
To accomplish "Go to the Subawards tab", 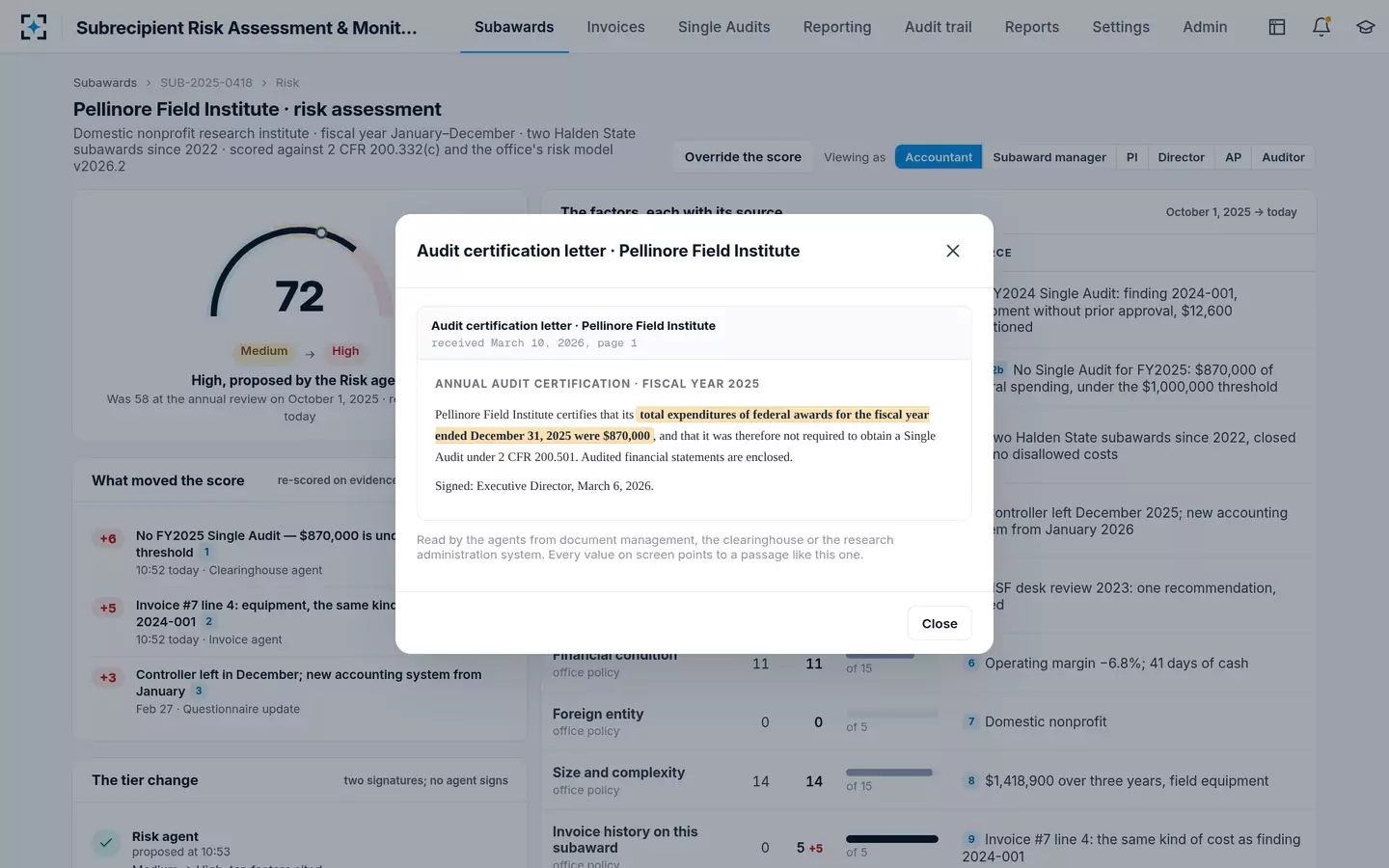I will click(x=514, y=27).
